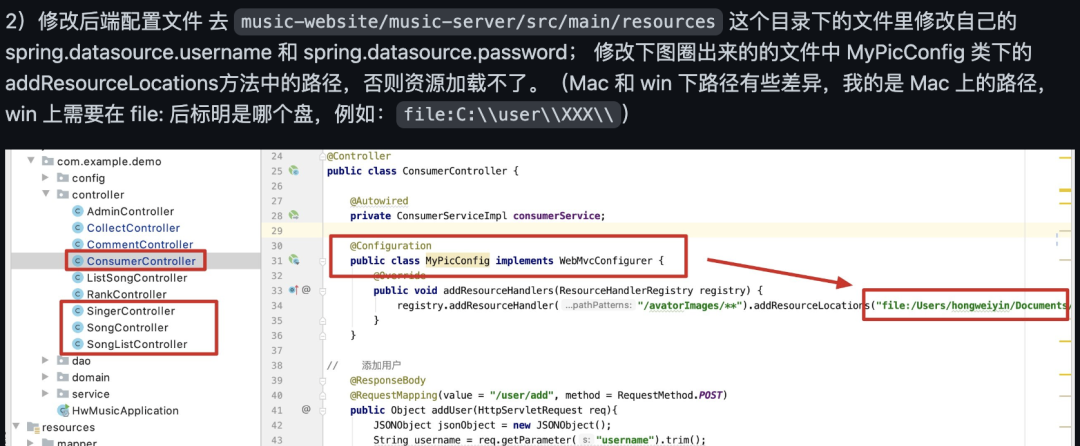Click the "/user/add" mapping value string
Viewport: 1080px width, 446px height.
523,395
